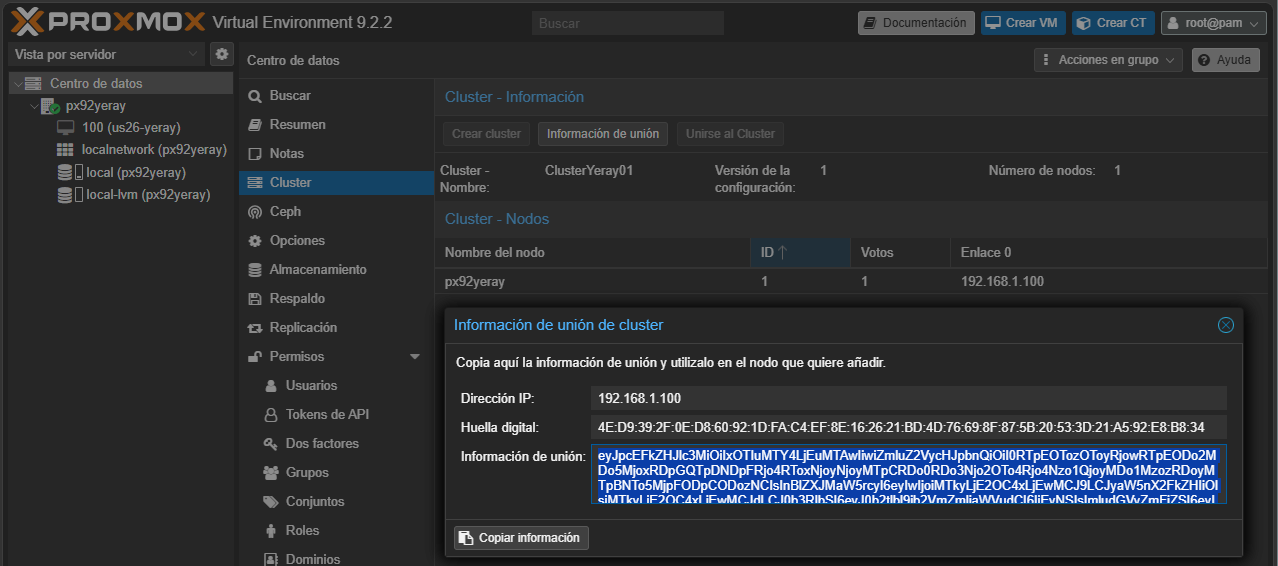
Task: Click the Unirse al Cluster button
Action: pyautogui.click(x=730, y=134)
